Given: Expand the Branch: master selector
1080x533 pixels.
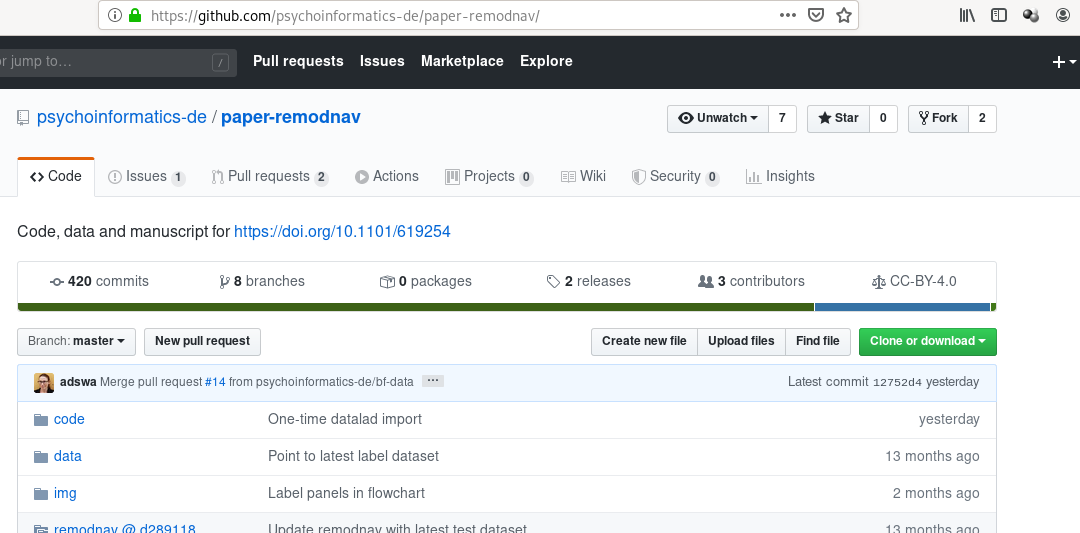Looking at the screenshot, I should (x=76, y=341).
